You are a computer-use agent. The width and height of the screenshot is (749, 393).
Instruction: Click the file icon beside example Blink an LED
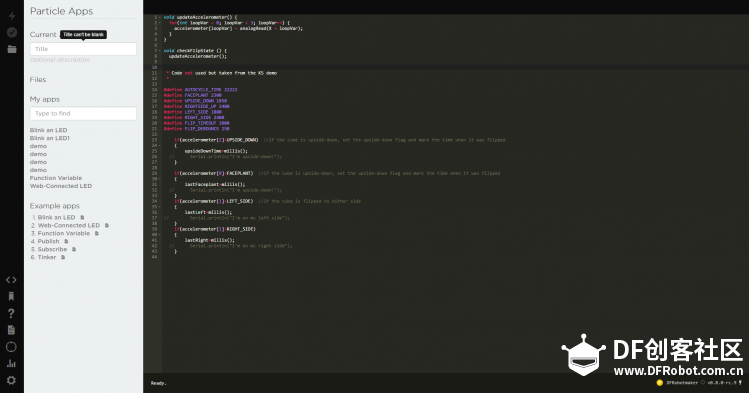pos(82,217)
